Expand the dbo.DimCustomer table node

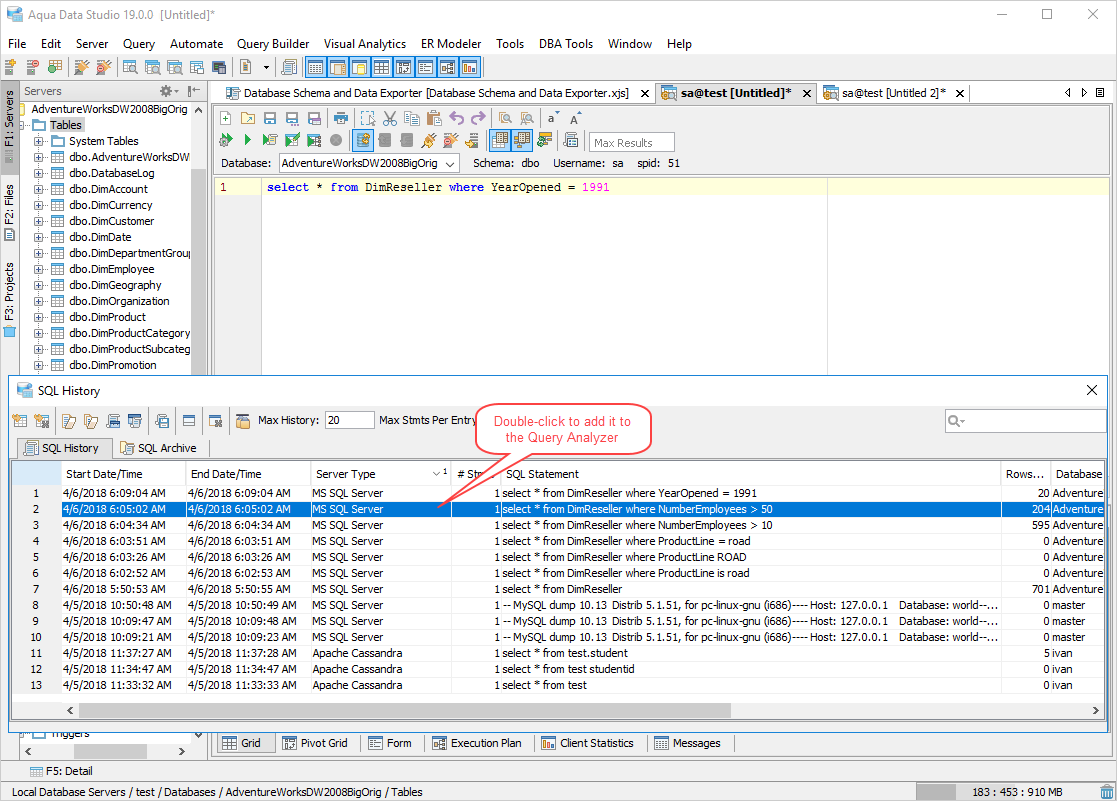(38, 221)
